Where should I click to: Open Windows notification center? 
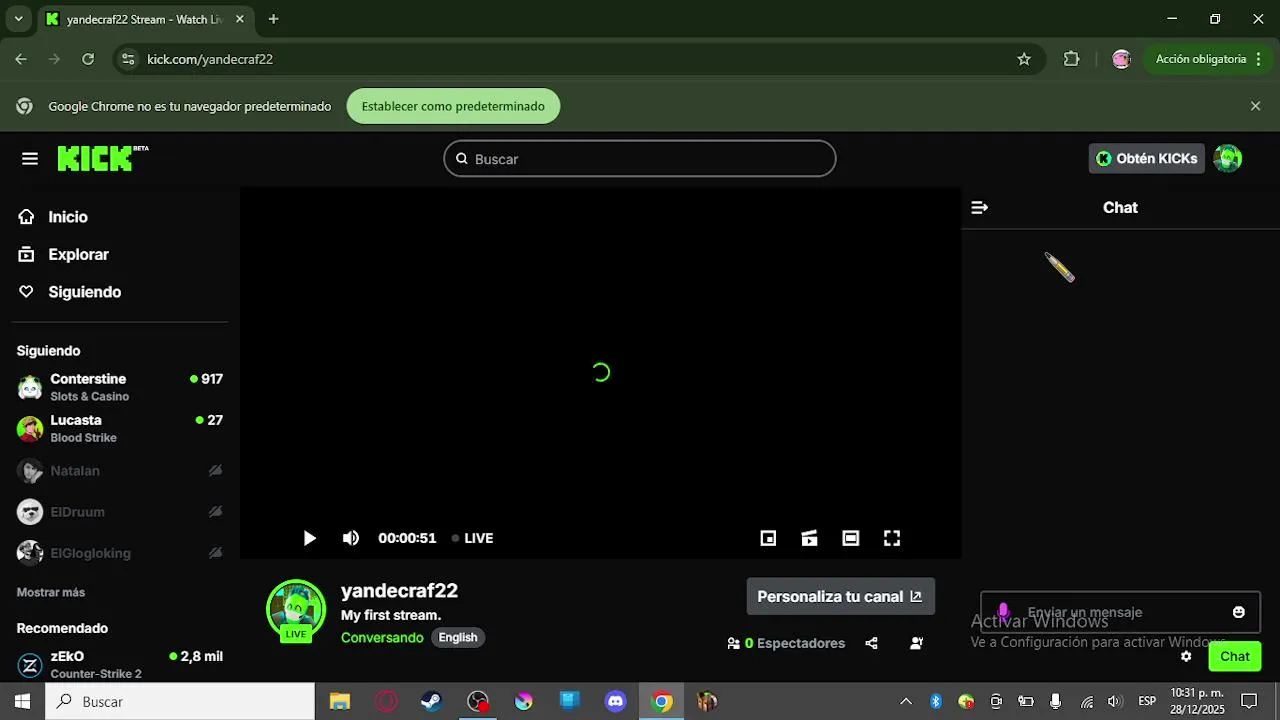(1249, 701)
